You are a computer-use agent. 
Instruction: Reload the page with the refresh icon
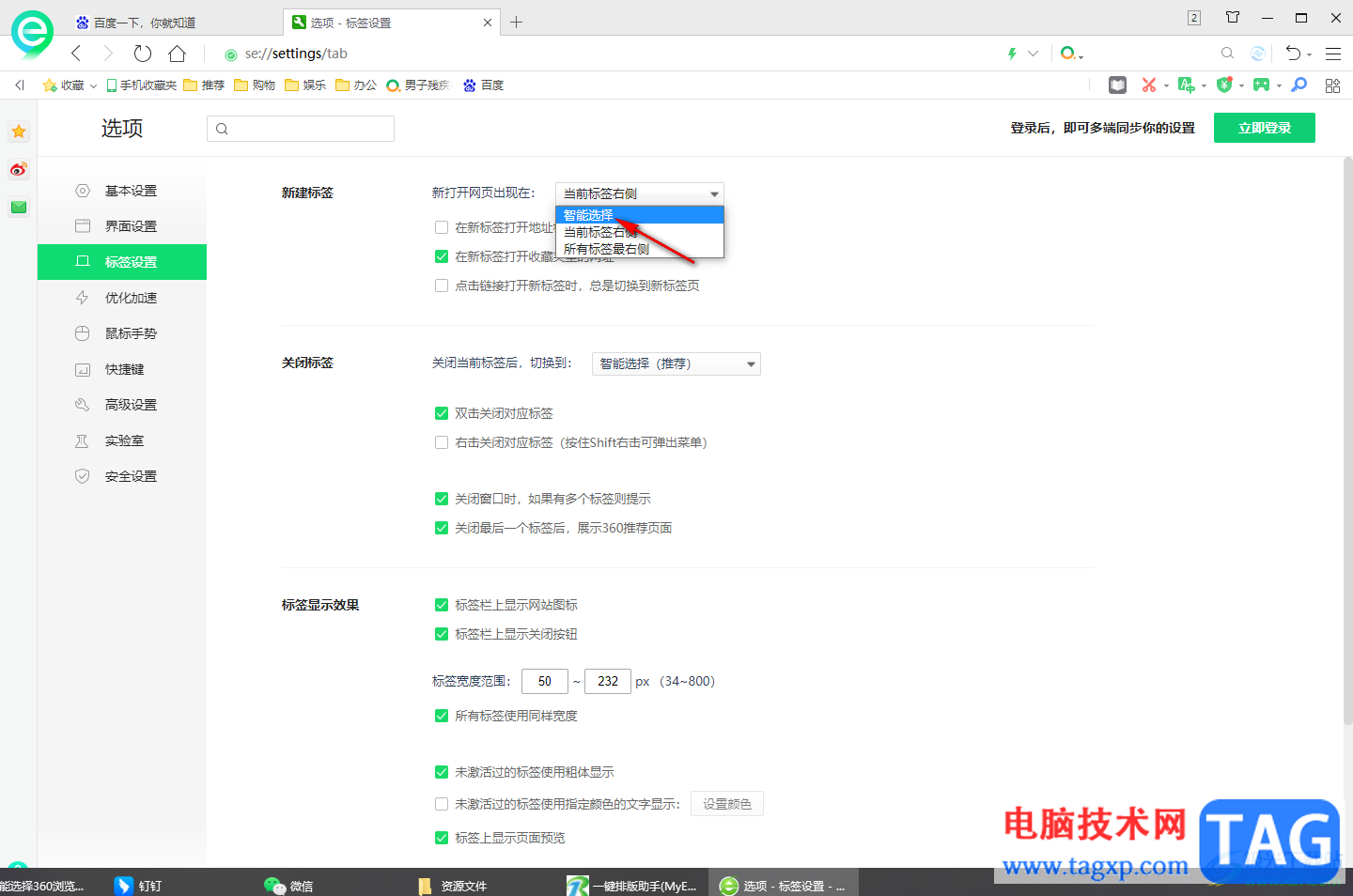[x=142, y=54]
